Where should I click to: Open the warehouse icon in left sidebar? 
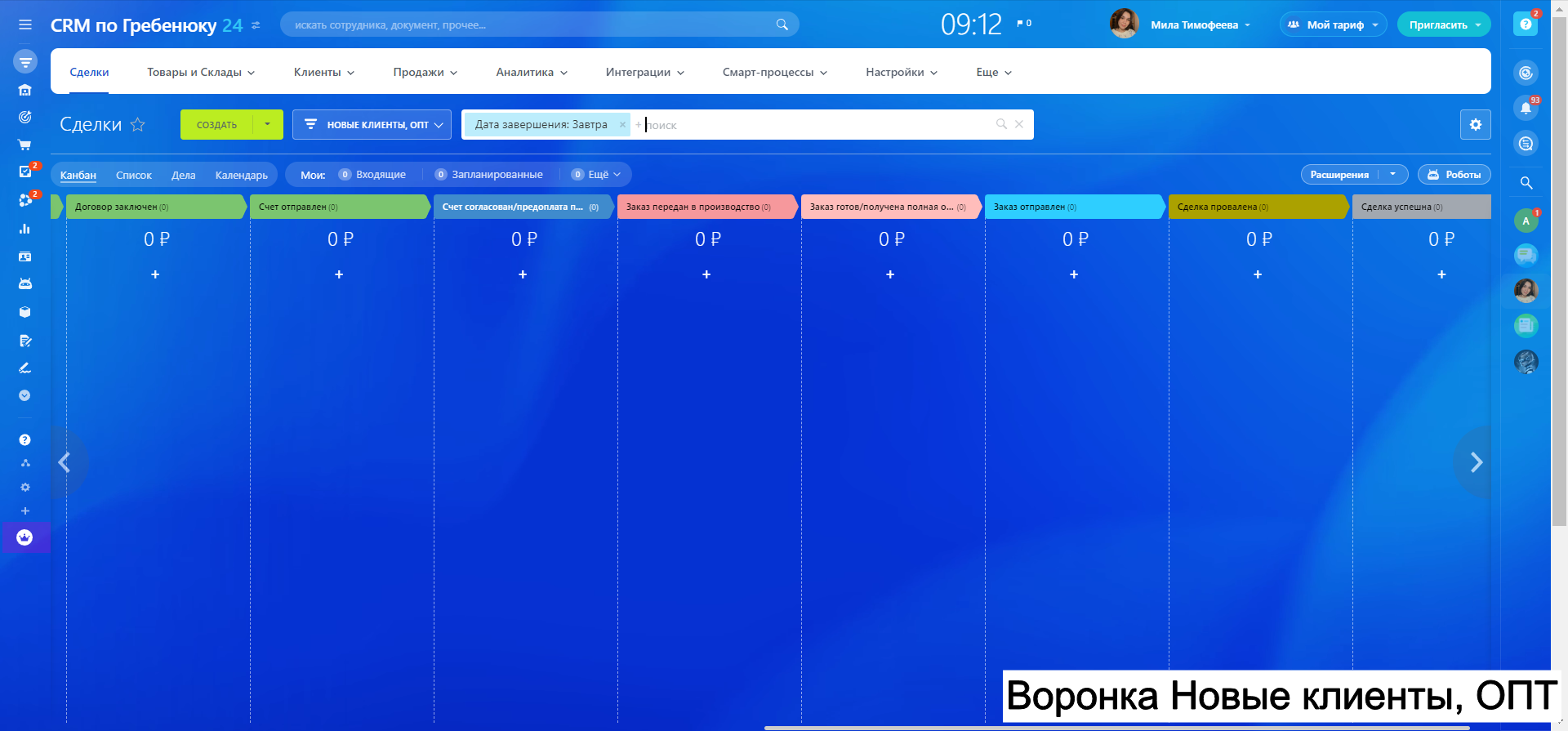click(x=25, y=90)
